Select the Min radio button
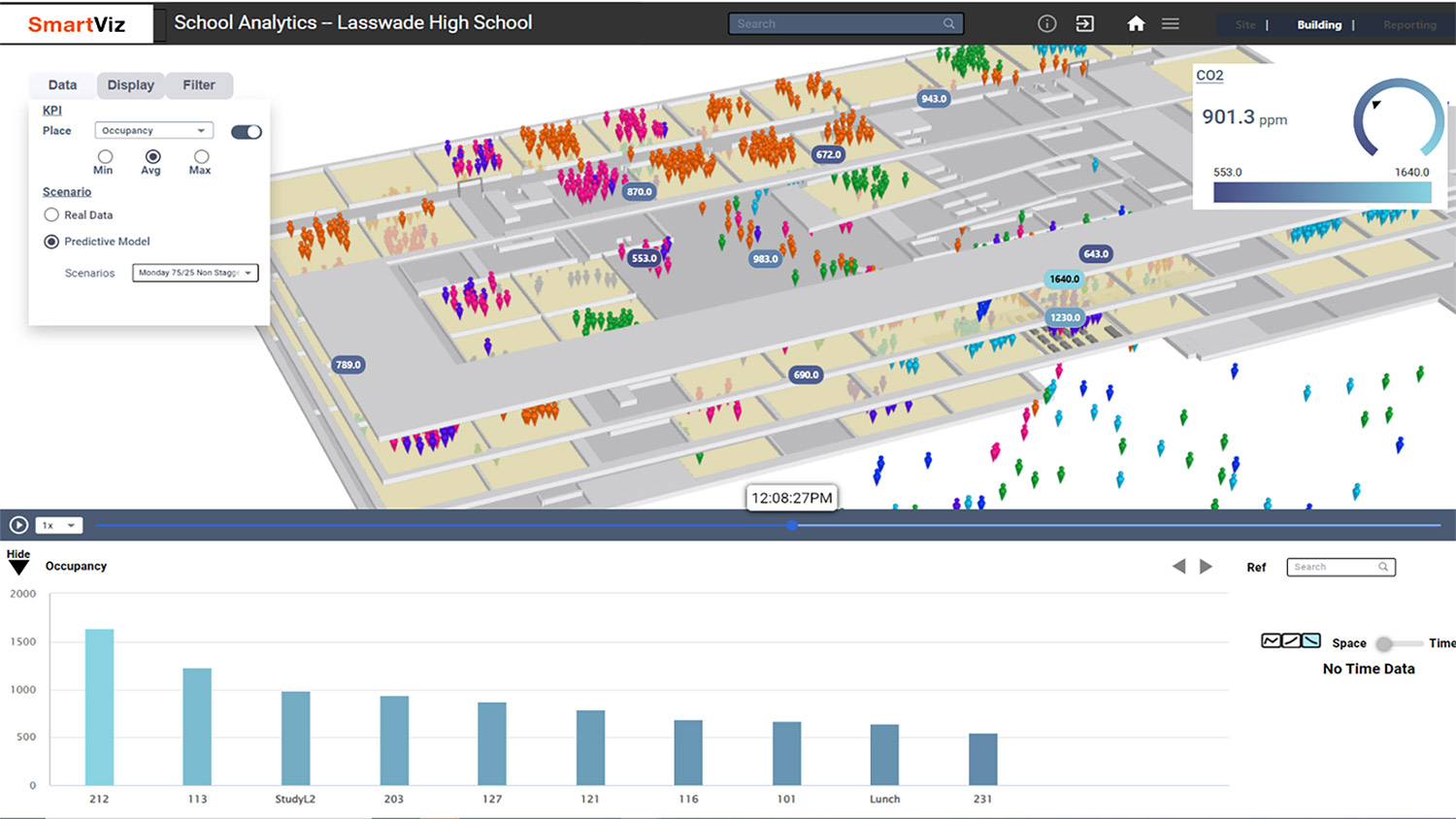Screen dimensions: 1456x819 pos(104,158)
